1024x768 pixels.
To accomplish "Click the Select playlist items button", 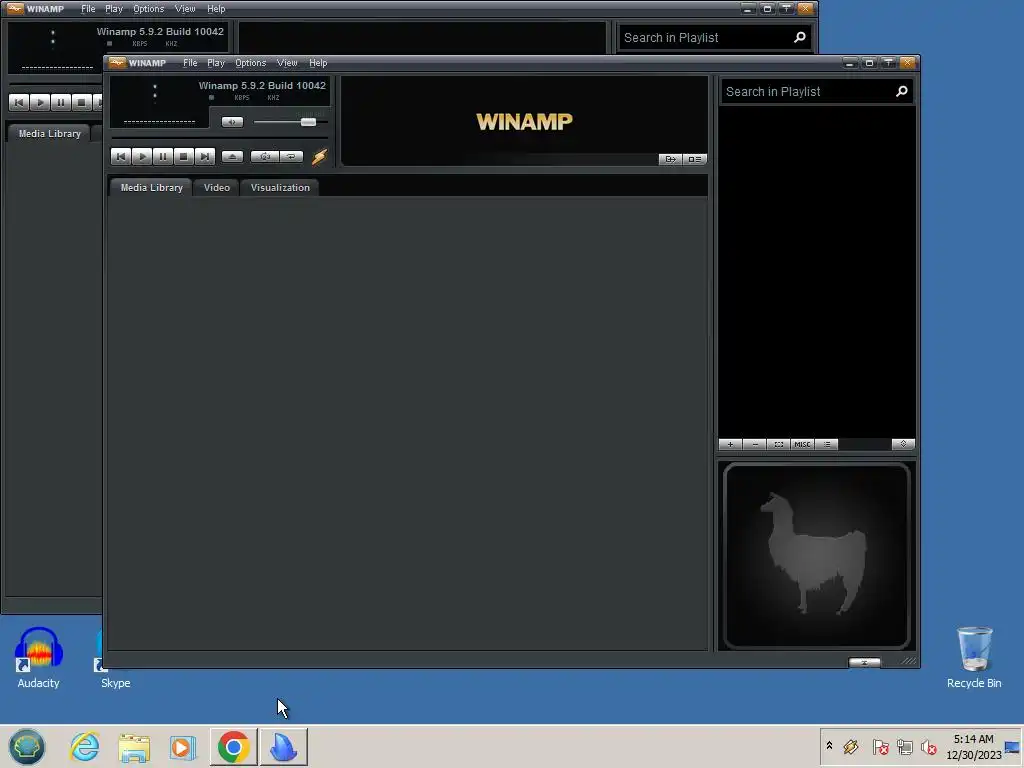I will (x=778, y=444).
